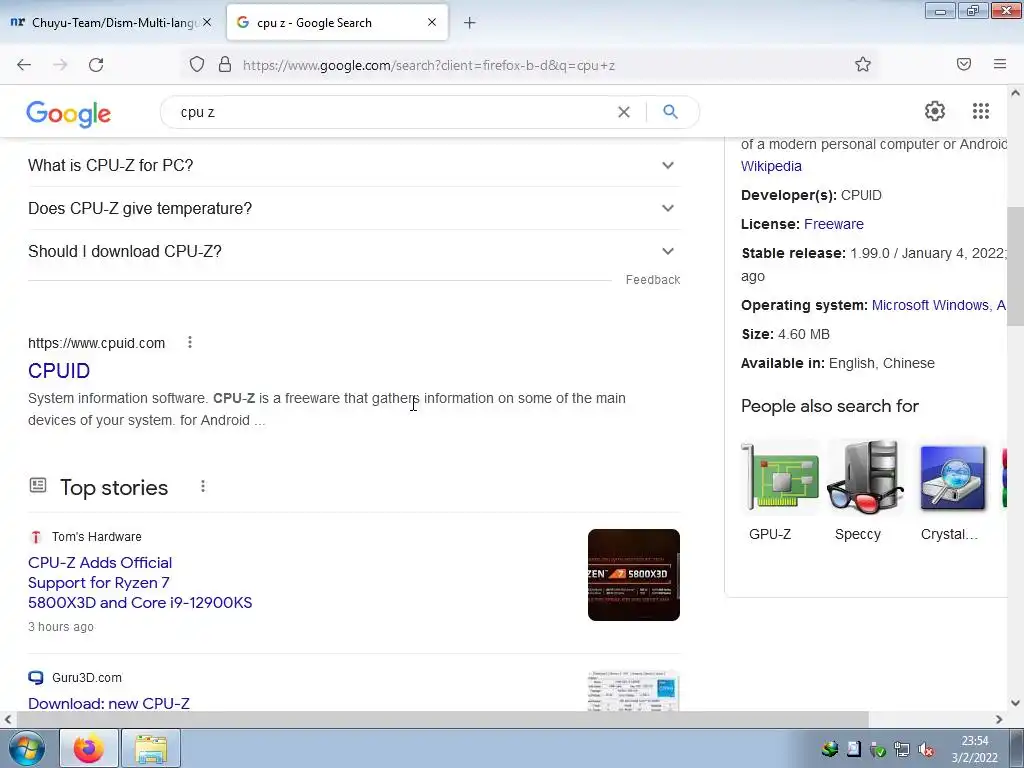Expand 'Should I download CPU-Z?' question
The height and width of the screenshot is (768, 1024).
pyautogui.click(x=354, y=251)
